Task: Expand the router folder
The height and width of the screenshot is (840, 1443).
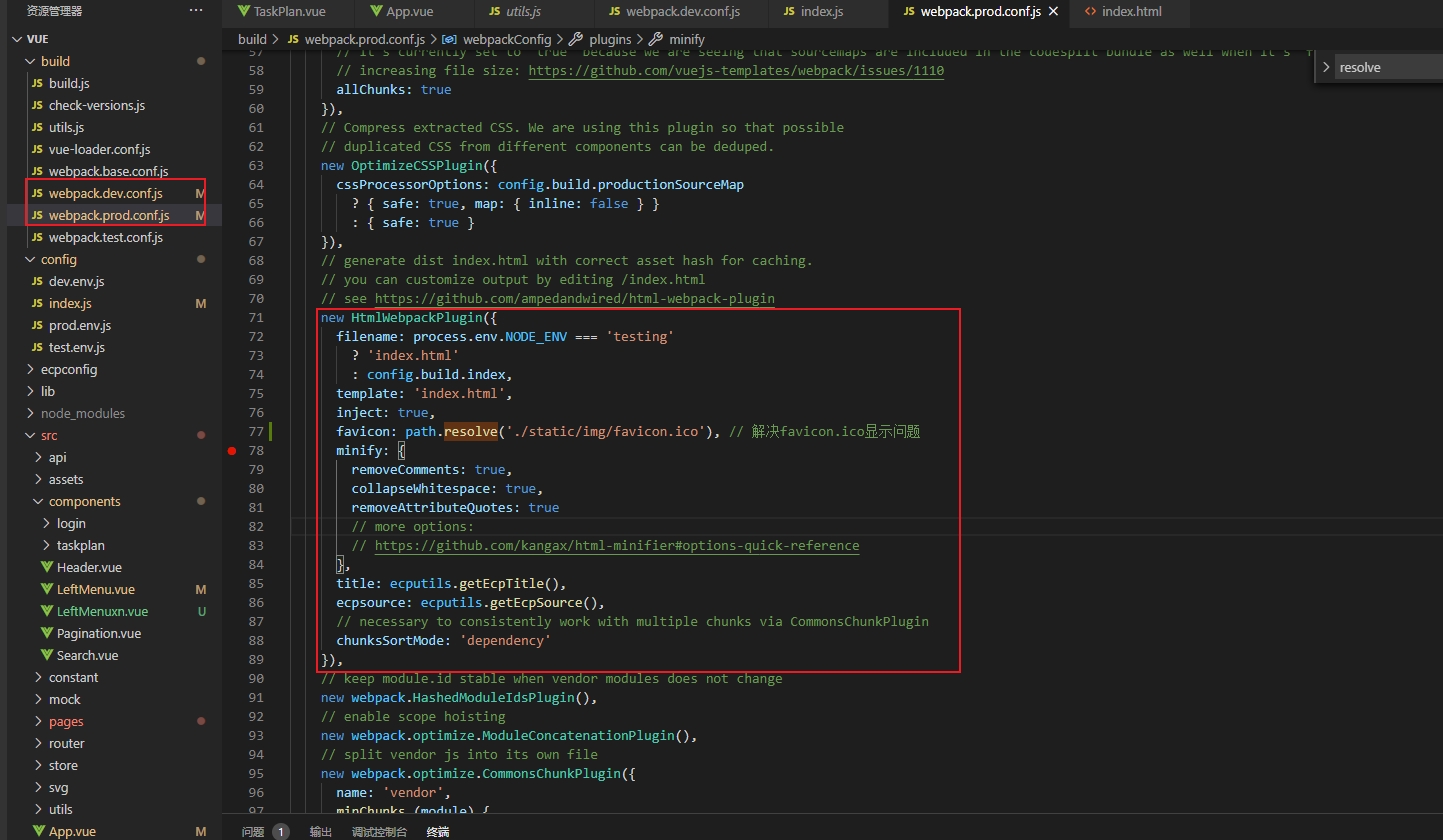Action: 40,743
